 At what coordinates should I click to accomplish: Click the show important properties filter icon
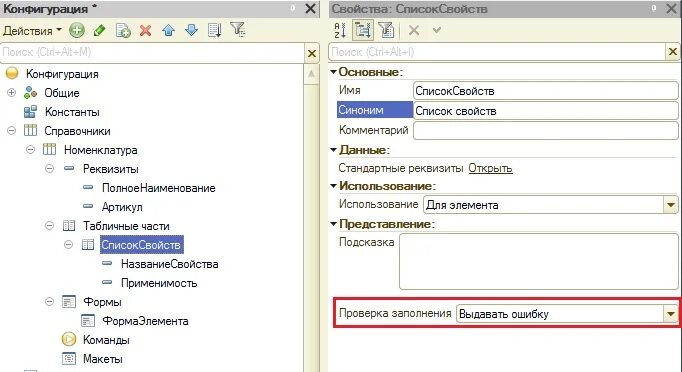click(x=386, y=30)
